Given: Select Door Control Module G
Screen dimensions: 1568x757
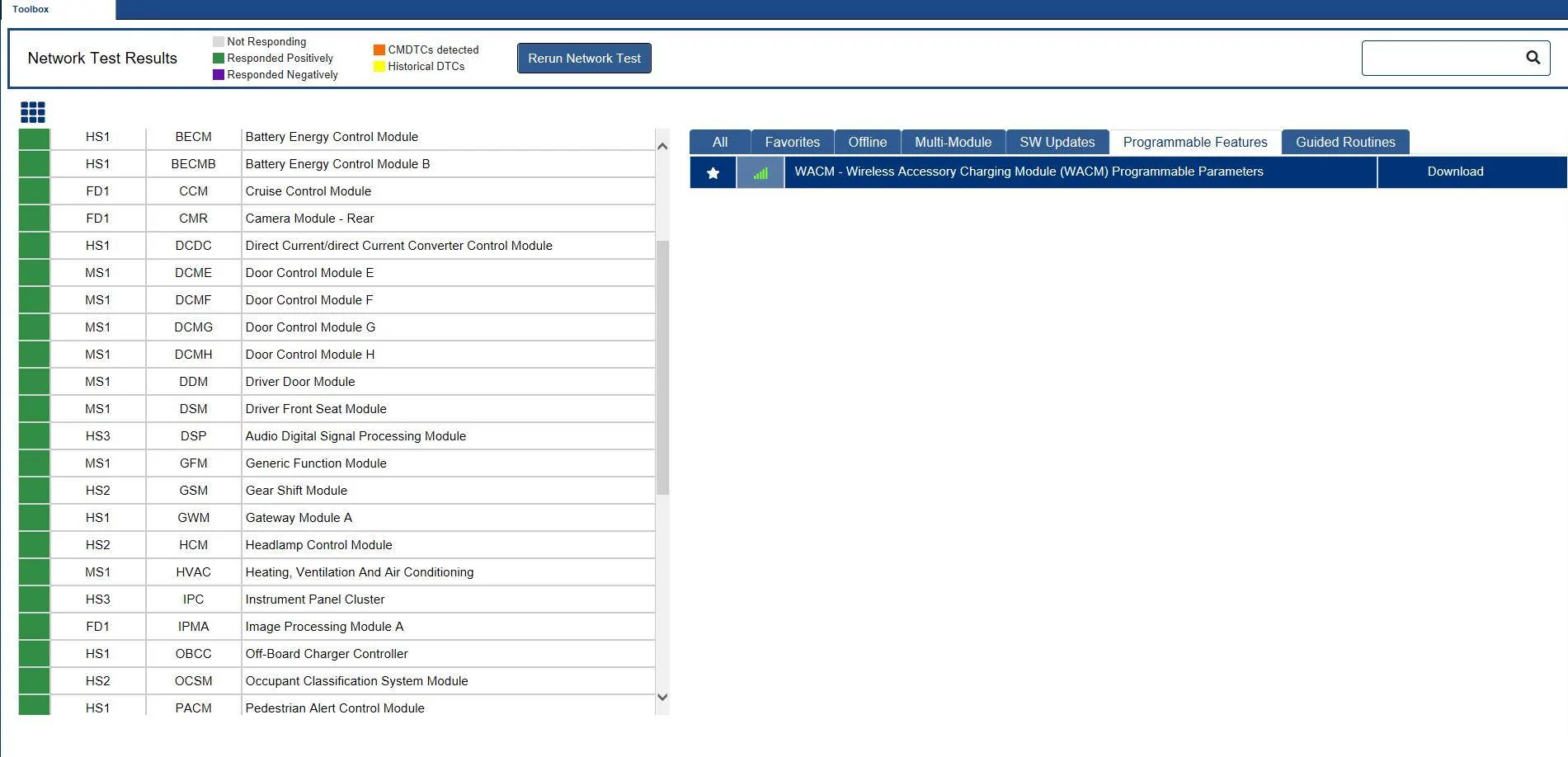Looking at the screenshot, I should [x=337, y=327].
